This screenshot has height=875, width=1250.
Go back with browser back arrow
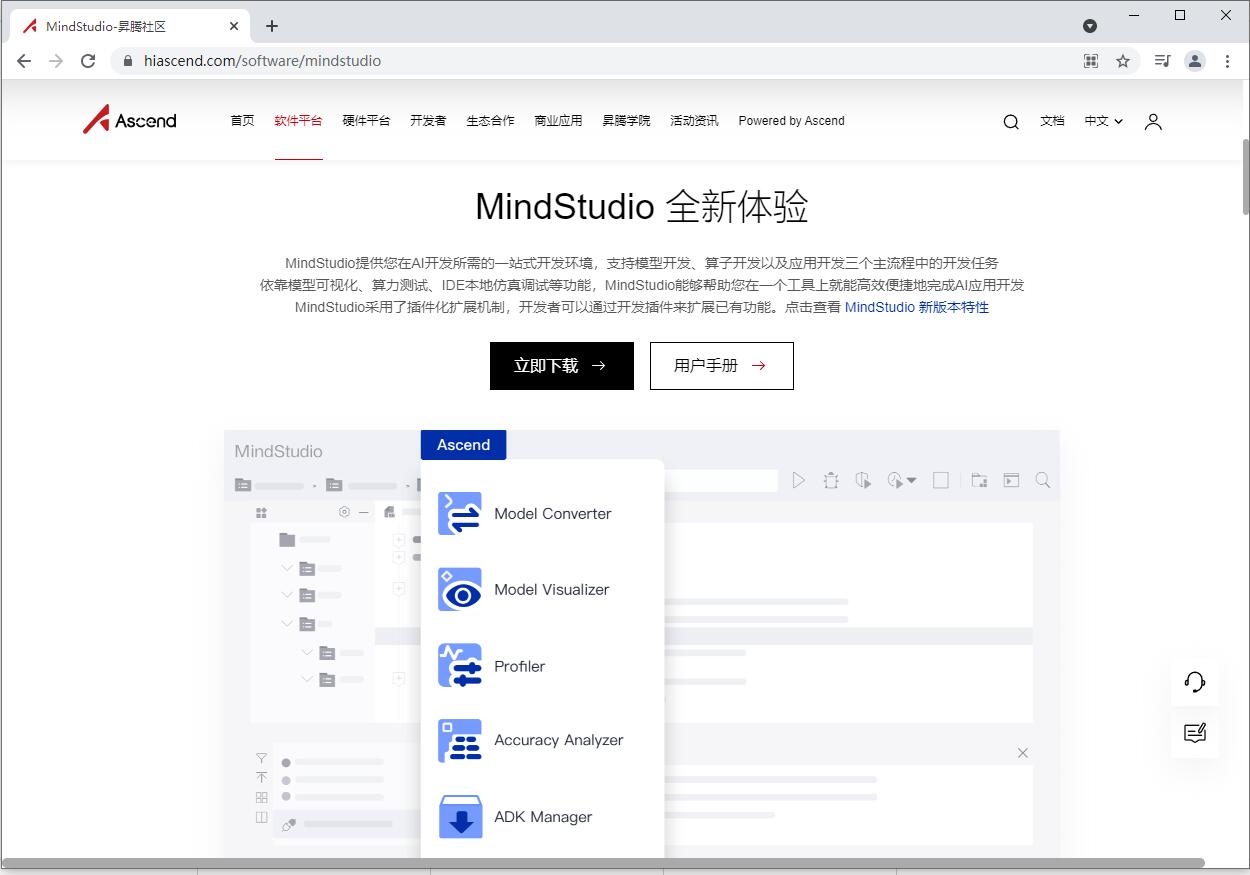tap(24, 61)
